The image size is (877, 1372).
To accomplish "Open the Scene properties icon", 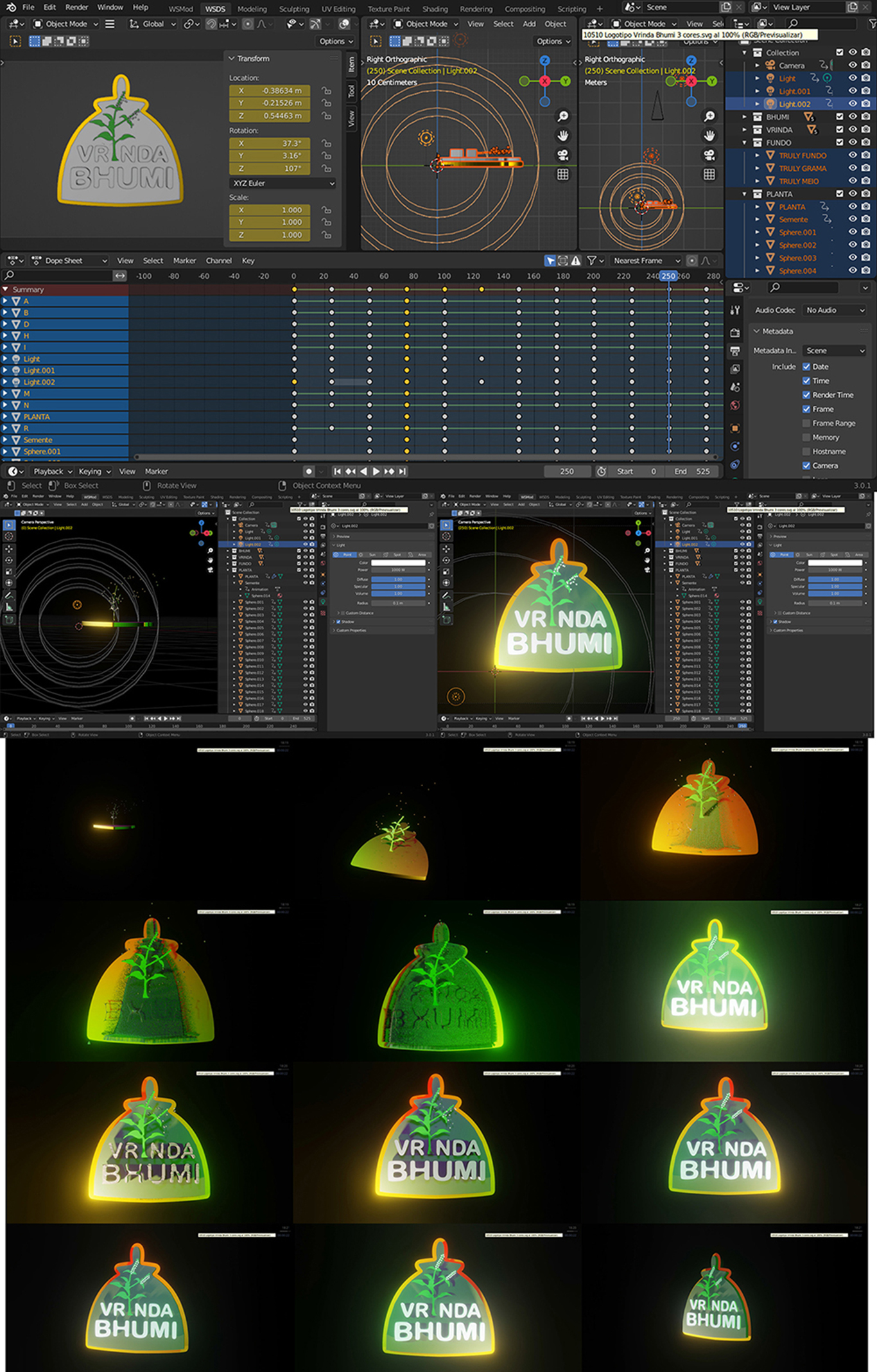I will 735,387.
